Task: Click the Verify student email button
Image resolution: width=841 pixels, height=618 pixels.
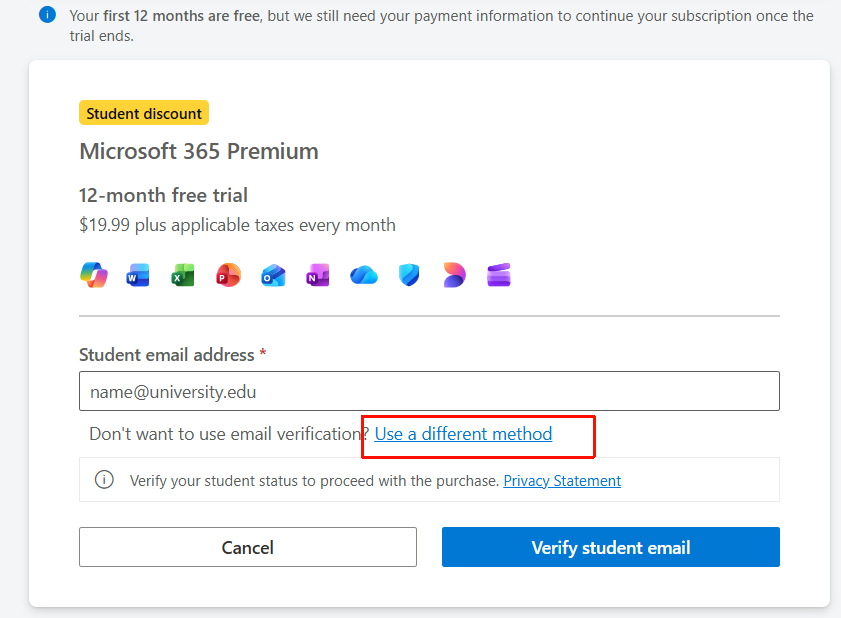Action: point(610,547)
